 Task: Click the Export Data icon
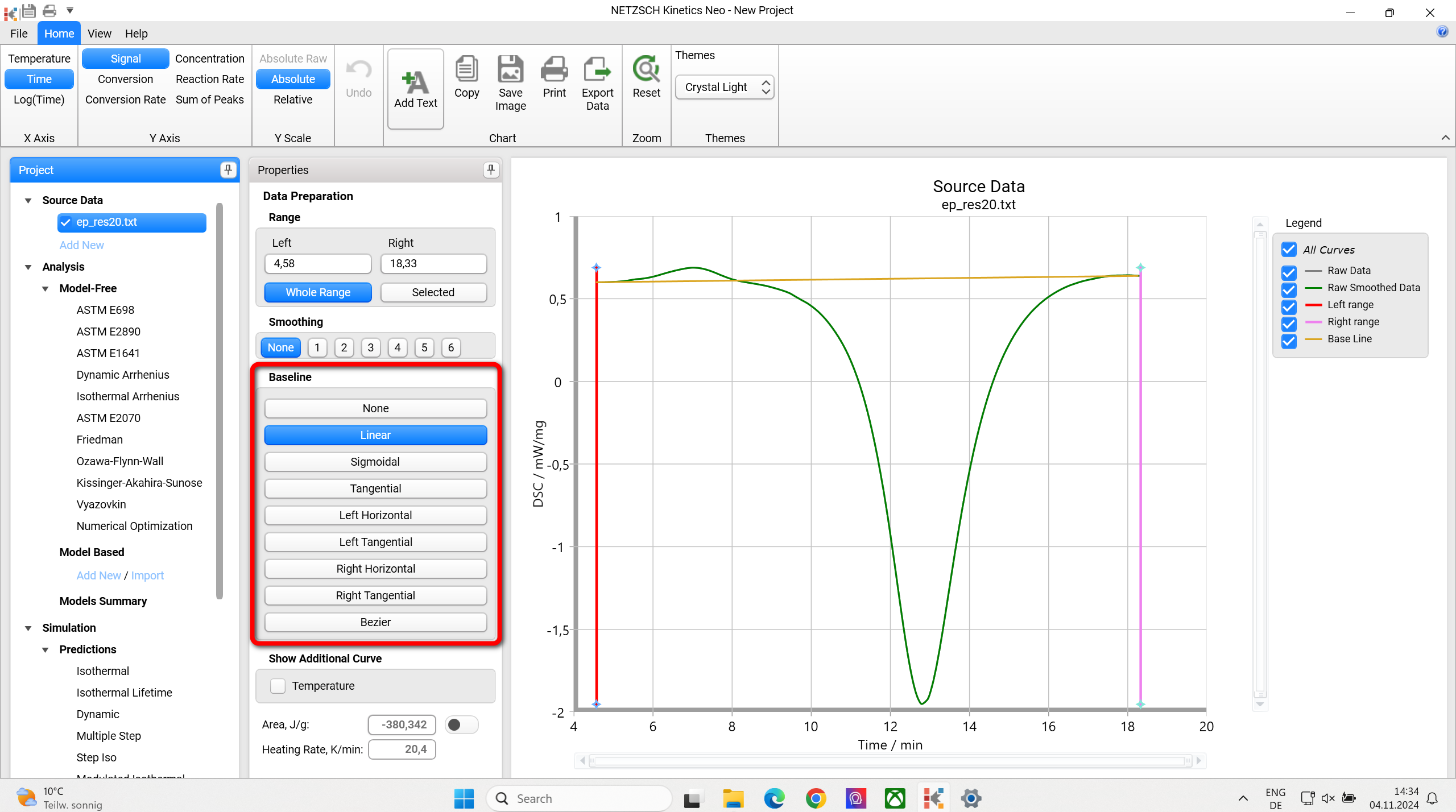coord(597,69)
